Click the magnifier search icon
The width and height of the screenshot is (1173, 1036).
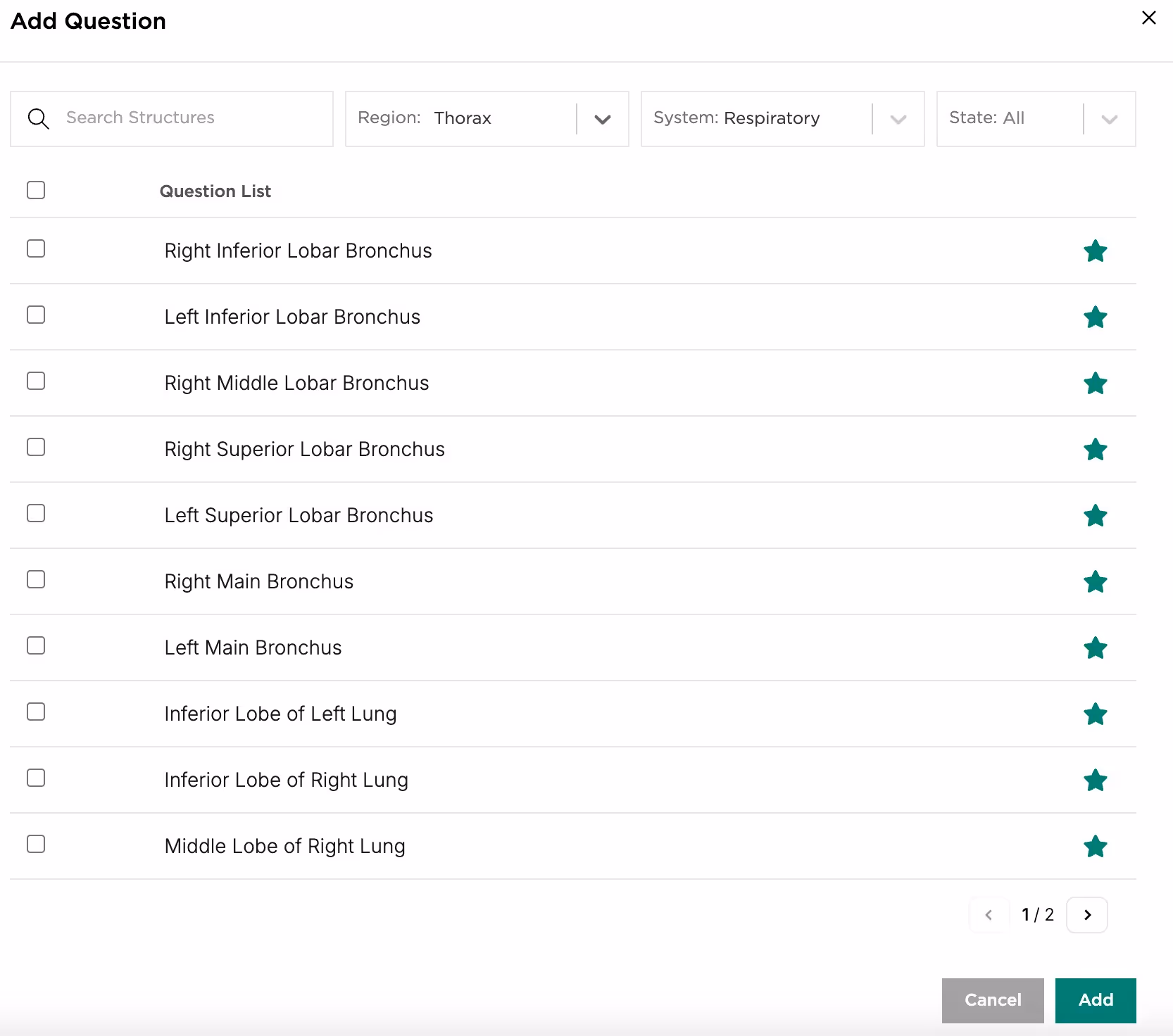[38, 119]
